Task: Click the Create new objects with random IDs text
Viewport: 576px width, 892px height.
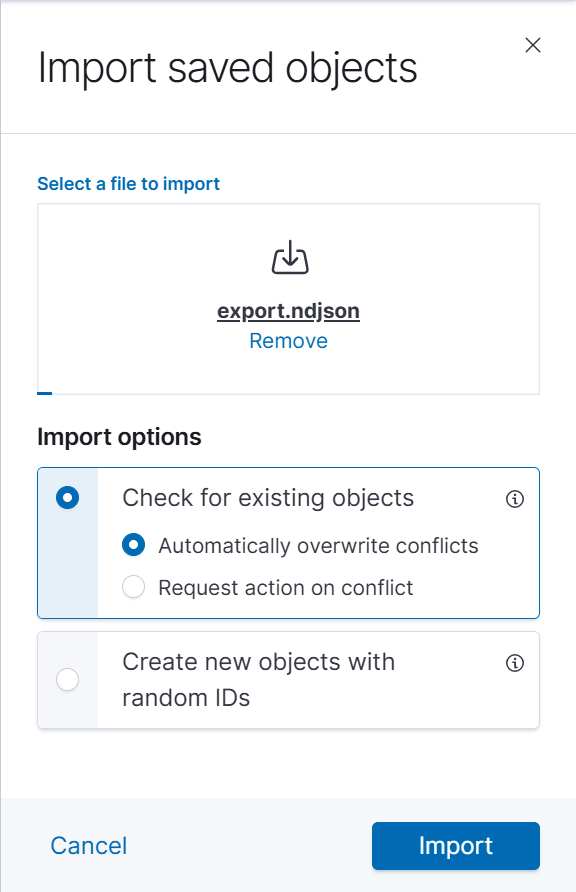Action: click(x=259, y=680)
